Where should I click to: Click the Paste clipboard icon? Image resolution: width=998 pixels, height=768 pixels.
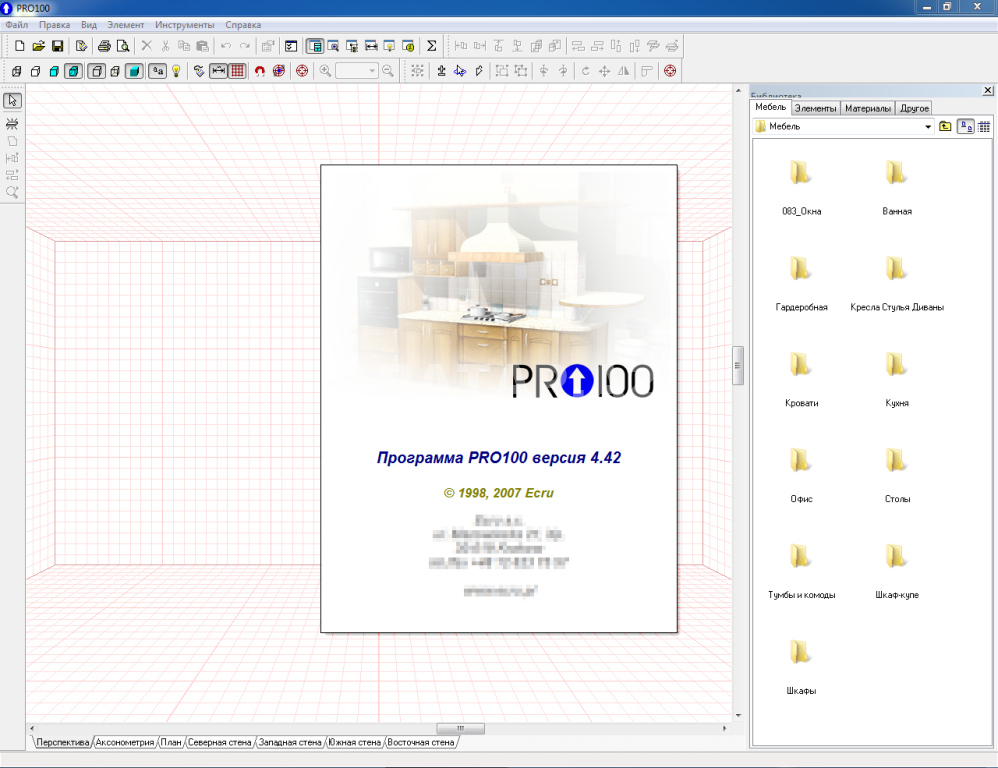pyautogui.click(x=202, y=46)
